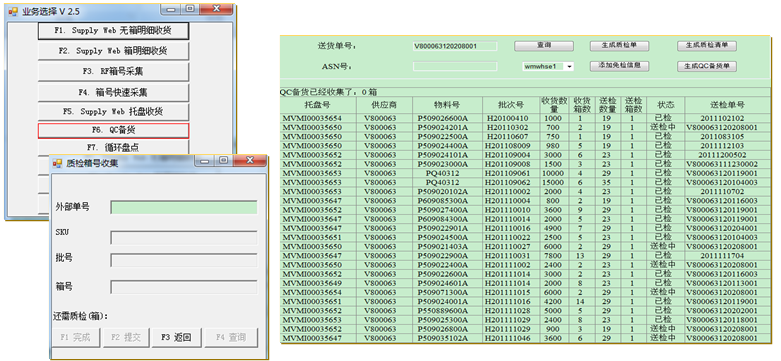Select batch cell H20110607
781x361 pixels.
point(508,136)
